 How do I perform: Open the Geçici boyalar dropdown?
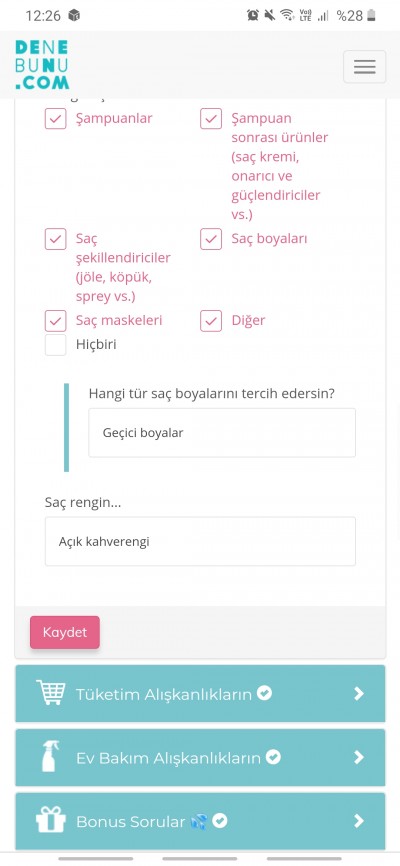tap(222, 432)
